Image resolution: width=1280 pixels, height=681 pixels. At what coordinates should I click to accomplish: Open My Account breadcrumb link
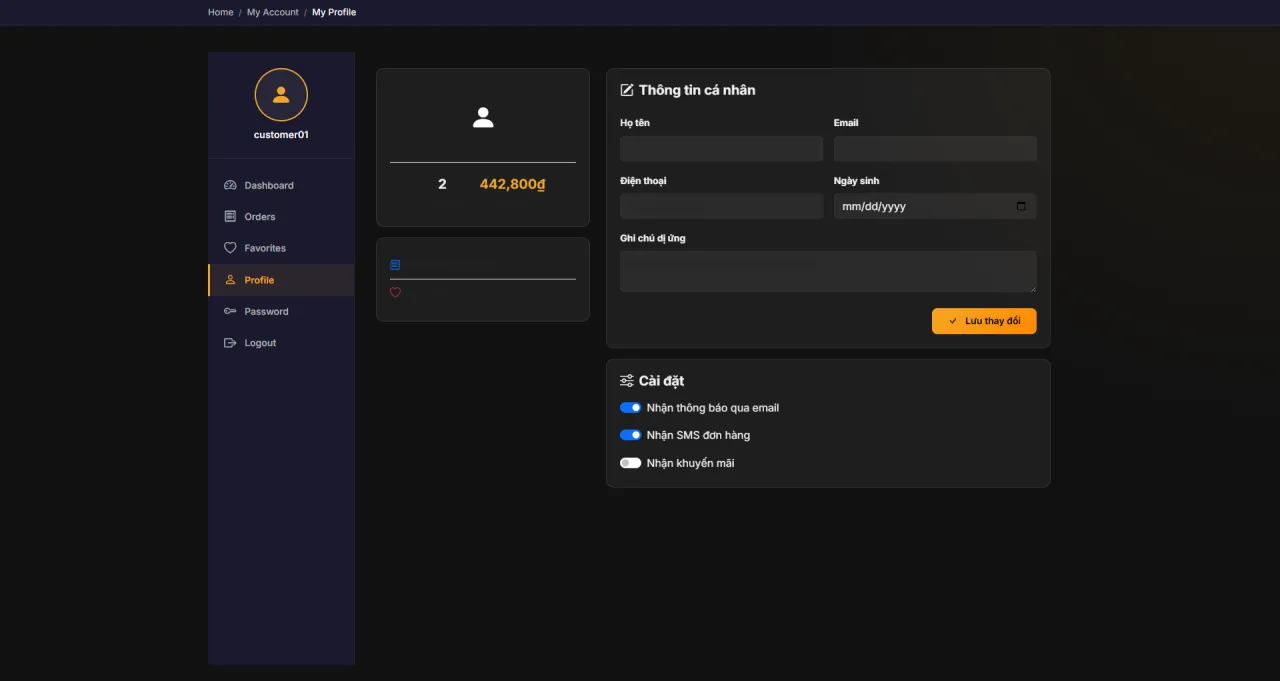pos(273,12)
